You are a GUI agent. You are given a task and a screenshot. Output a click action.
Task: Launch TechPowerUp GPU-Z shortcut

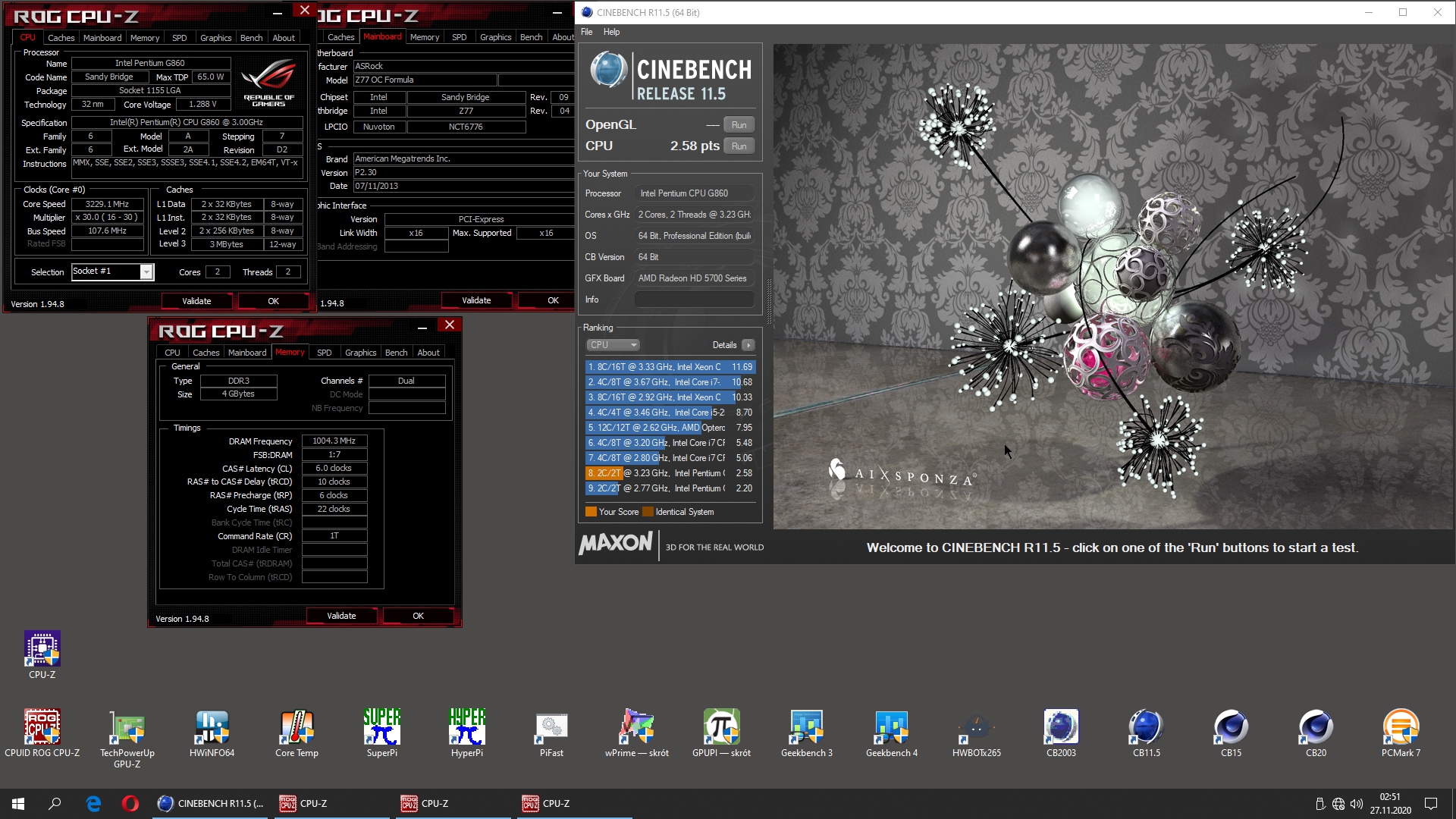[x=127, y=738]
